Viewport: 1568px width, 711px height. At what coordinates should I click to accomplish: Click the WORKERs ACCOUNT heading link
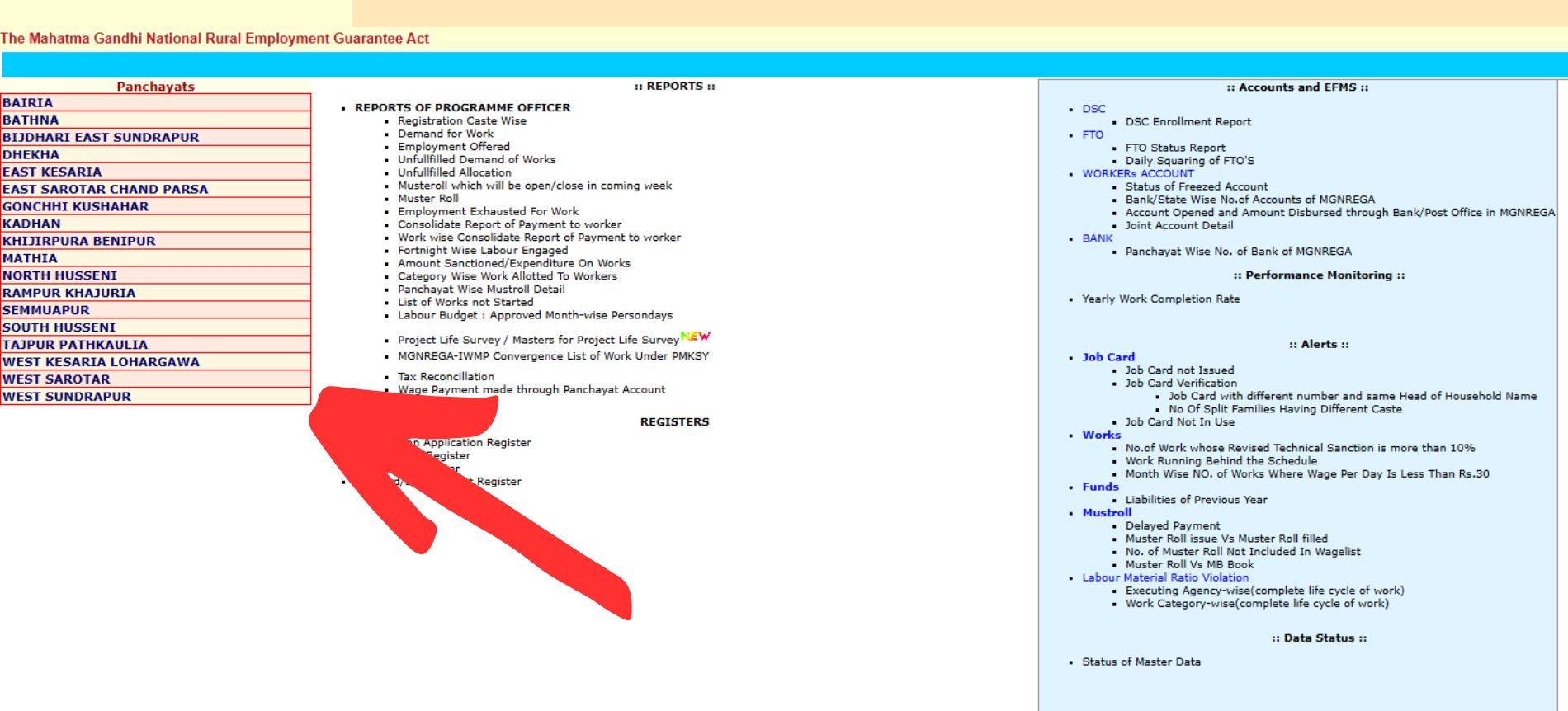[1137, 174]
